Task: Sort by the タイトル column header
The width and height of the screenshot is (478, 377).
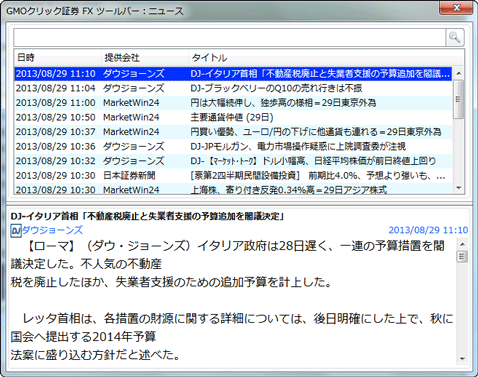Action: 326,58
